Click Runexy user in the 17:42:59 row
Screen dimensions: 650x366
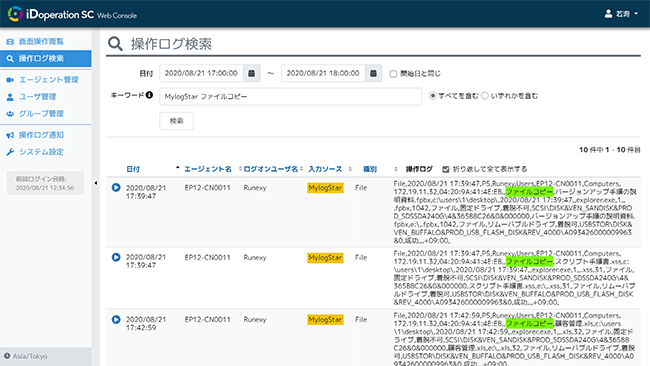tap(255, 320)
